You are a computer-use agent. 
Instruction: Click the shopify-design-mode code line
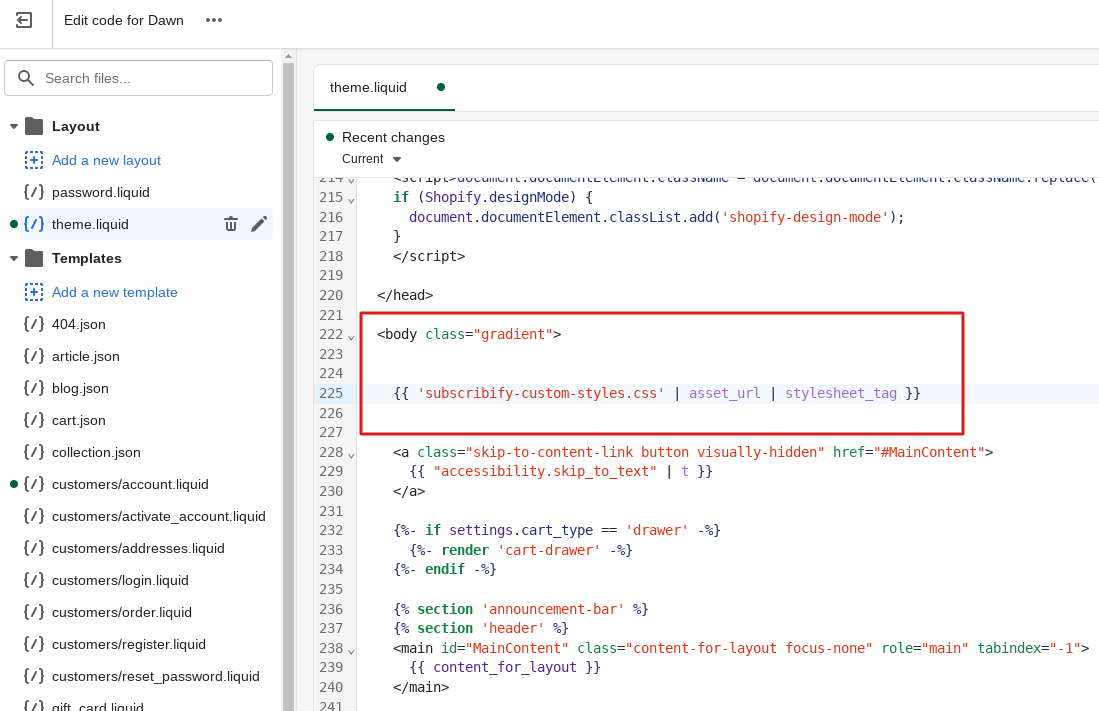click(657, 217)
